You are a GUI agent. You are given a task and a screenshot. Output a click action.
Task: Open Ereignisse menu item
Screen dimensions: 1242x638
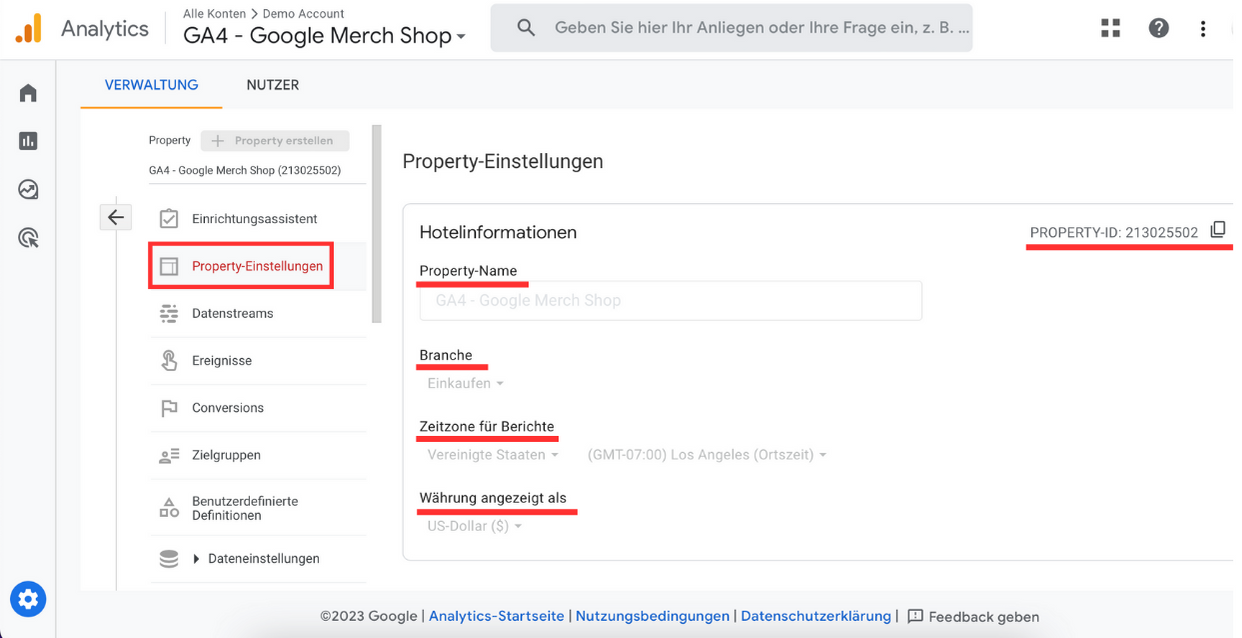(x=257, y=360)
